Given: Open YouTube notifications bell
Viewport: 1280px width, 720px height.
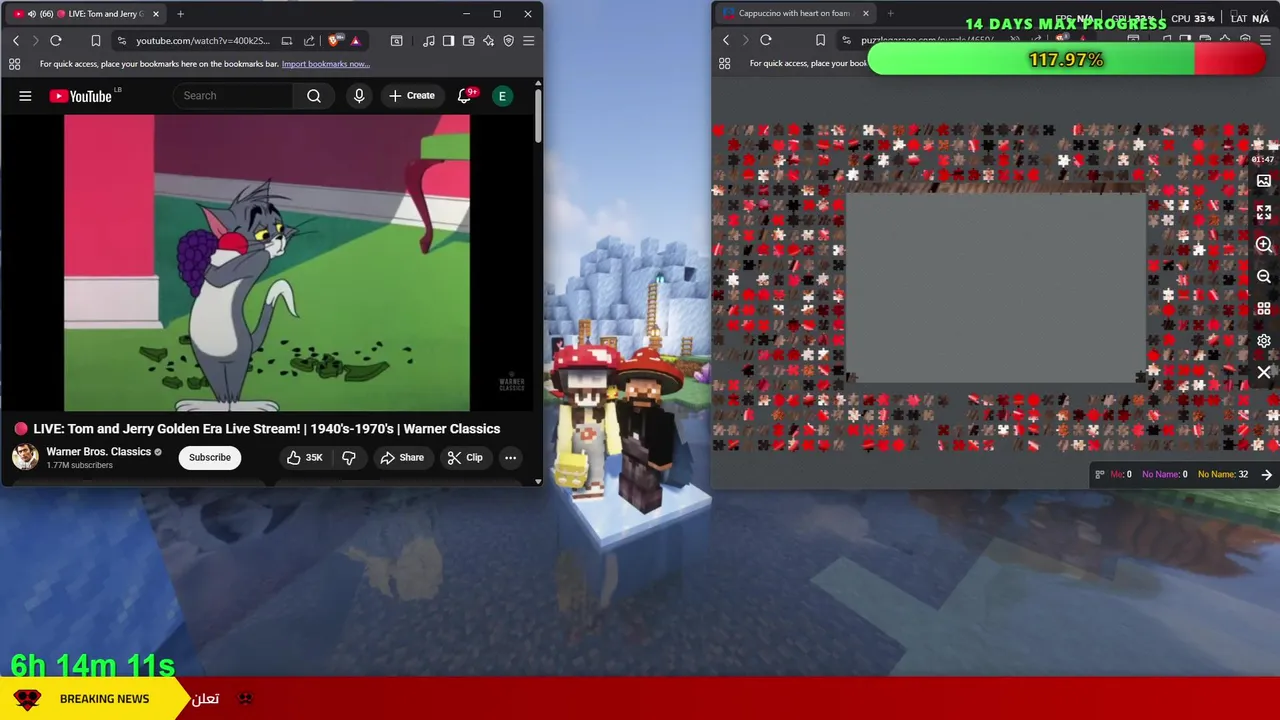Looking at the screenshot, I should (464, 96).
